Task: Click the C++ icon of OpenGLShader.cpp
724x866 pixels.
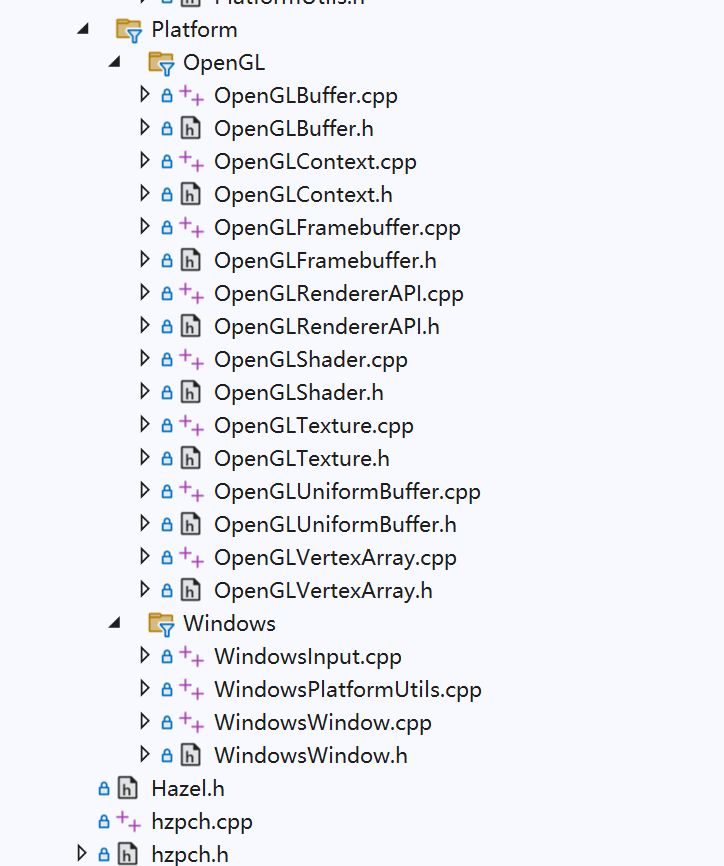Action: click(192, 359)
